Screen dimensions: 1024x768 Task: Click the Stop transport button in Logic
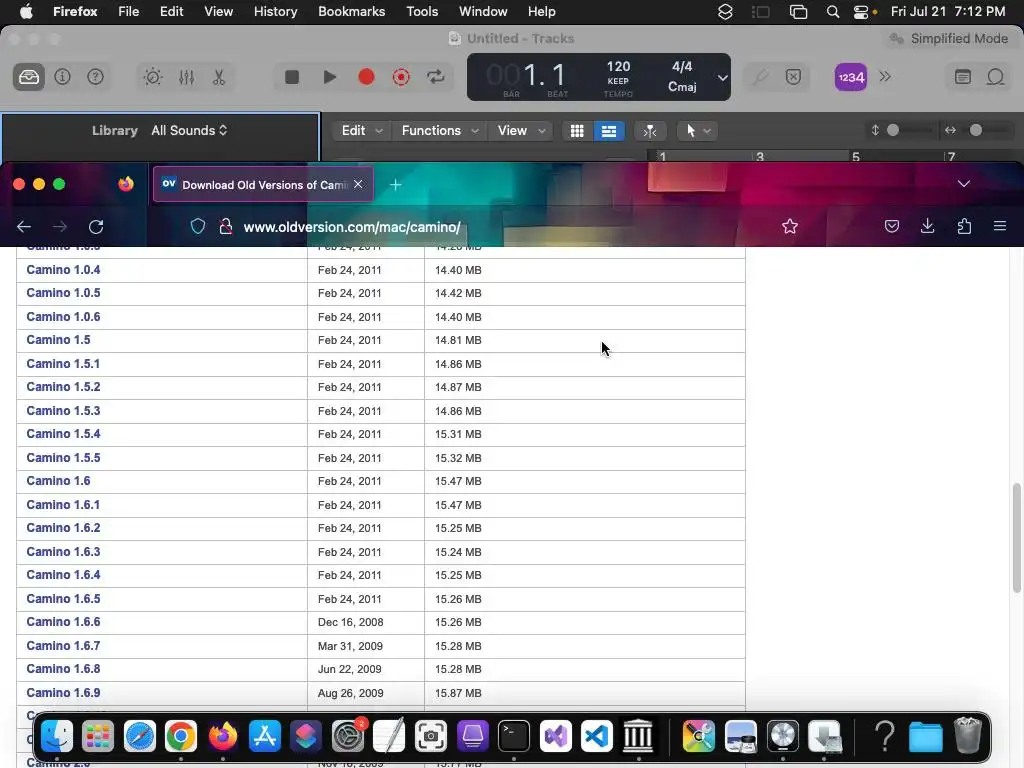(292, 77)
